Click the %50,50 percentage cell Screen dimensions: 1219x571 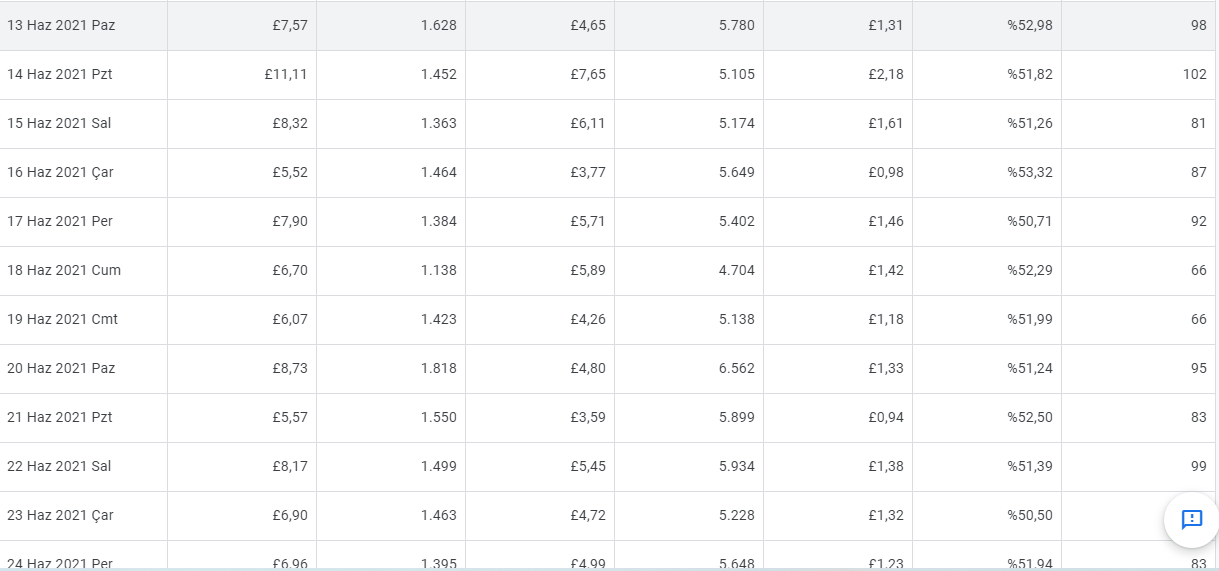[x=987, y=516]
